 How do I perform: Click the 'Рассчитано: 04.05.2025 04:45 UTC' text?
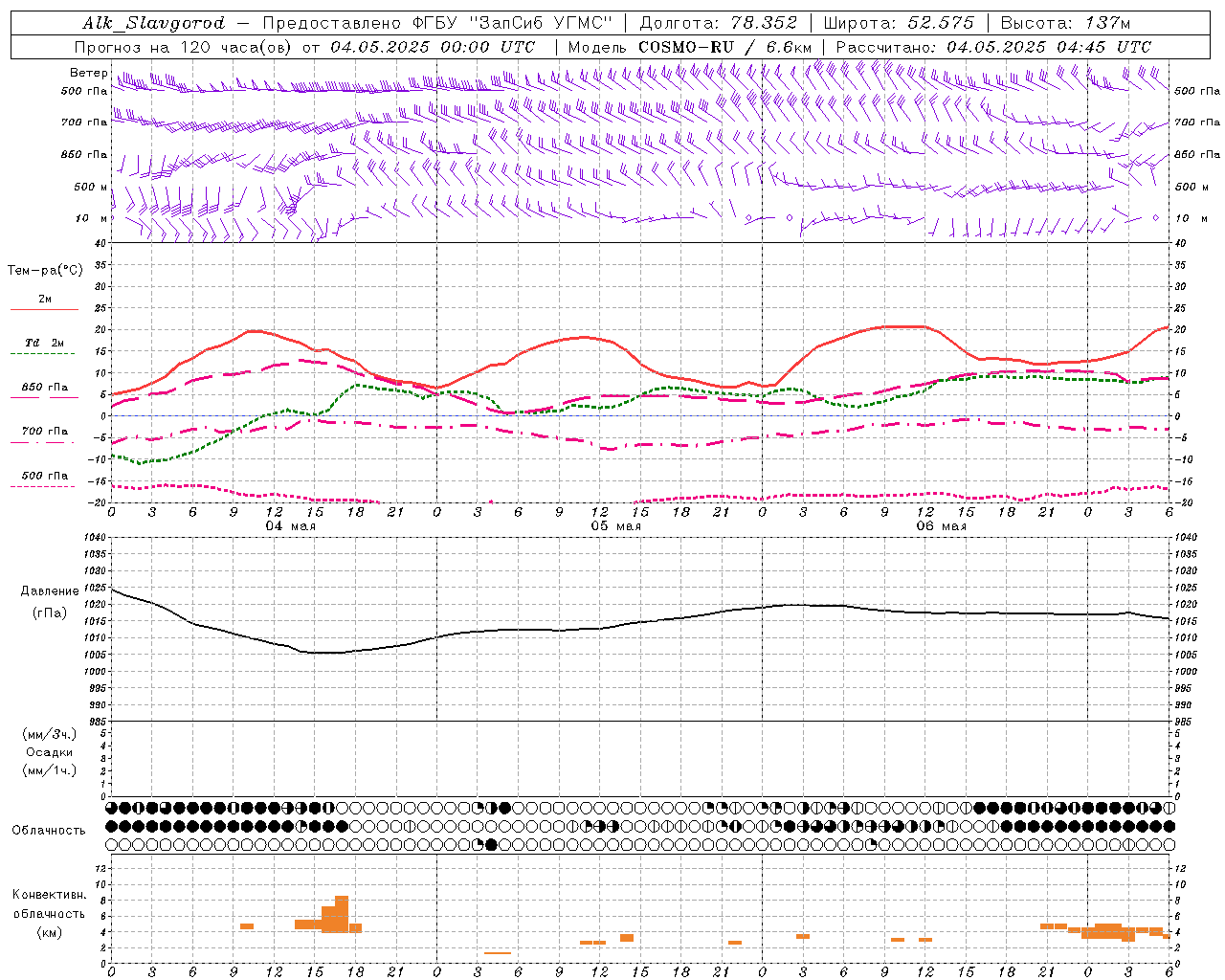coord(993,47)
